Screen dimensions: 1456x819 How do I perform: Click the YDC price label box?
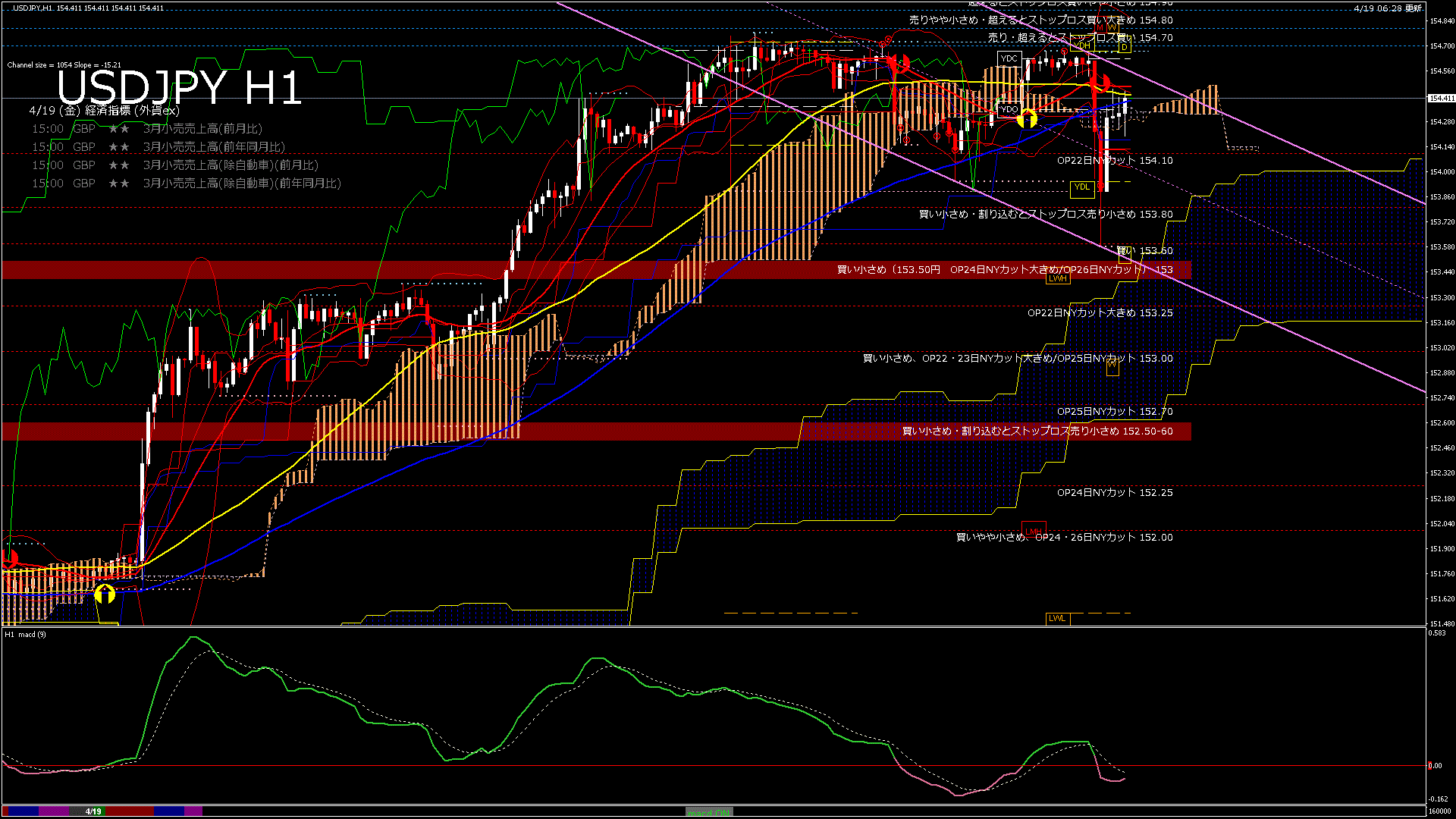pyautogui.click(x=1009, y=58)
